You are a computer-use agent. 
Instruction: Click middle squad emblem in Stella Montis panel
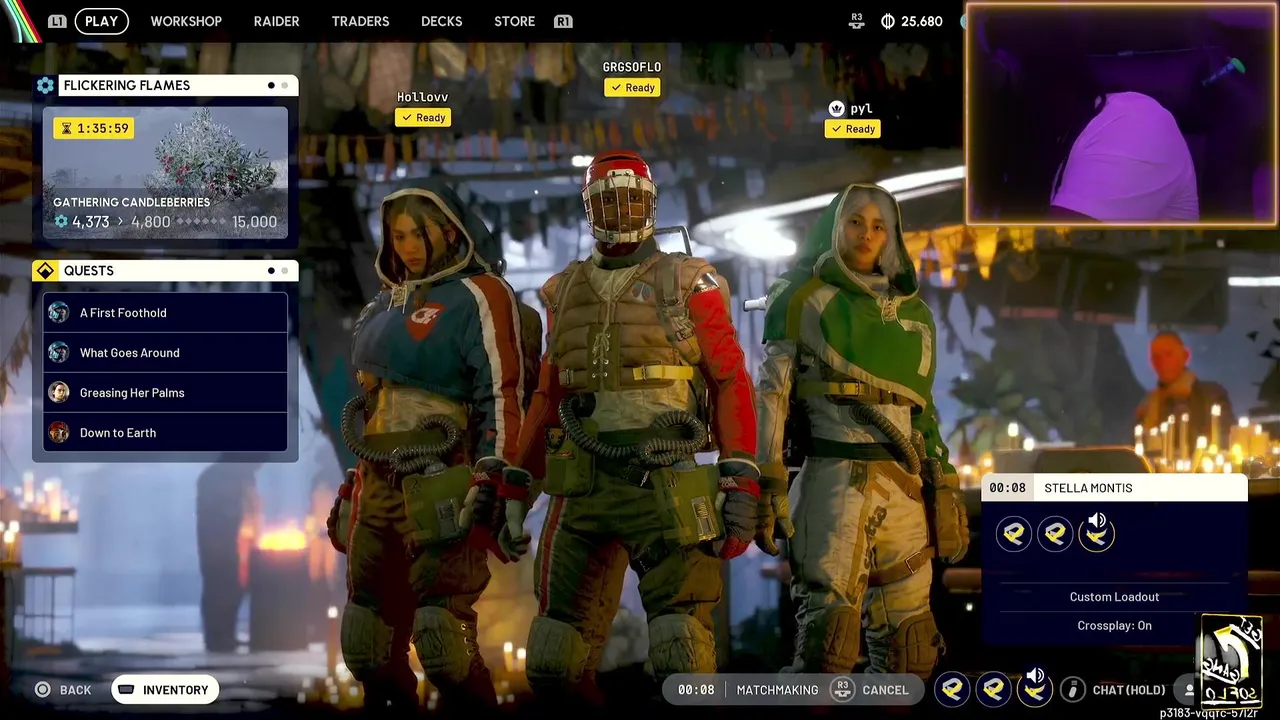1055,534
